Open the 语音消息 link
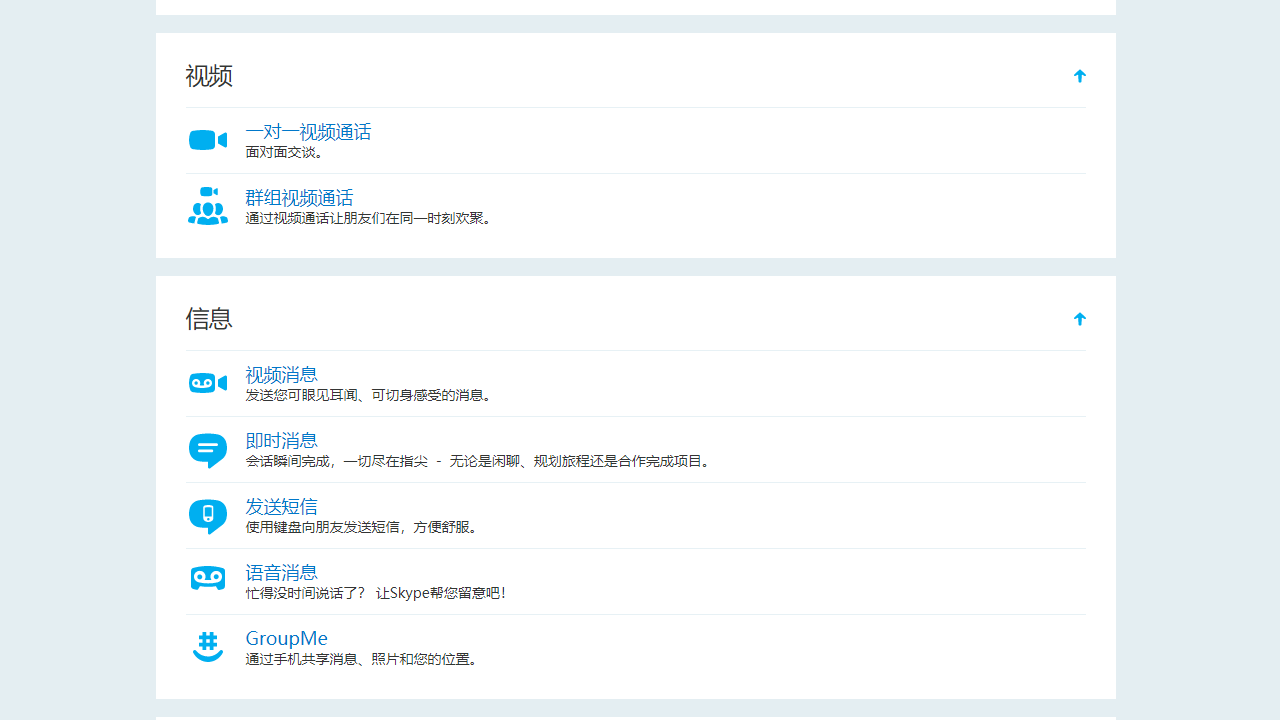This screenshot has height=720, width=1280. coord(281,572)
